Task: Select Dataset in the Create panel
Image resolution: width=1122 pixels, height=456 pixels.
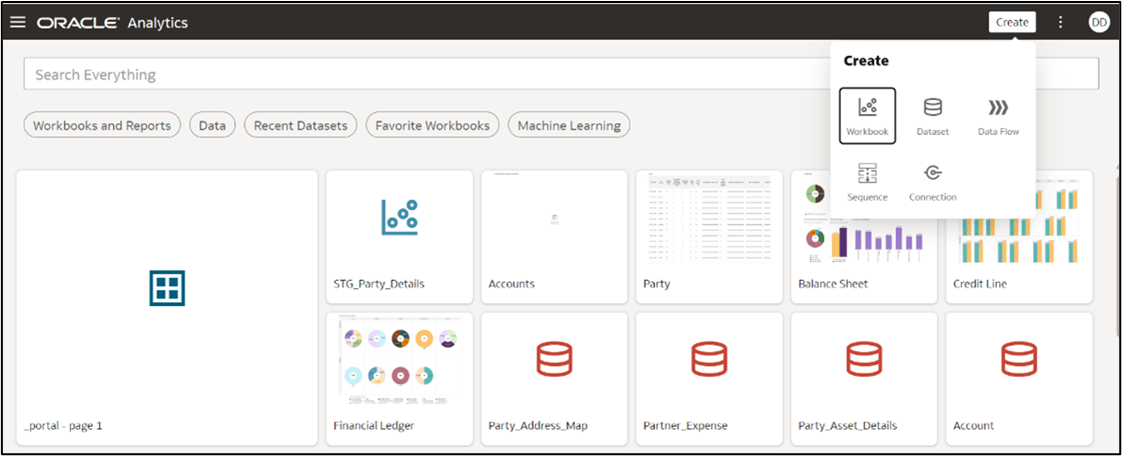Action: tap(932, 116)
